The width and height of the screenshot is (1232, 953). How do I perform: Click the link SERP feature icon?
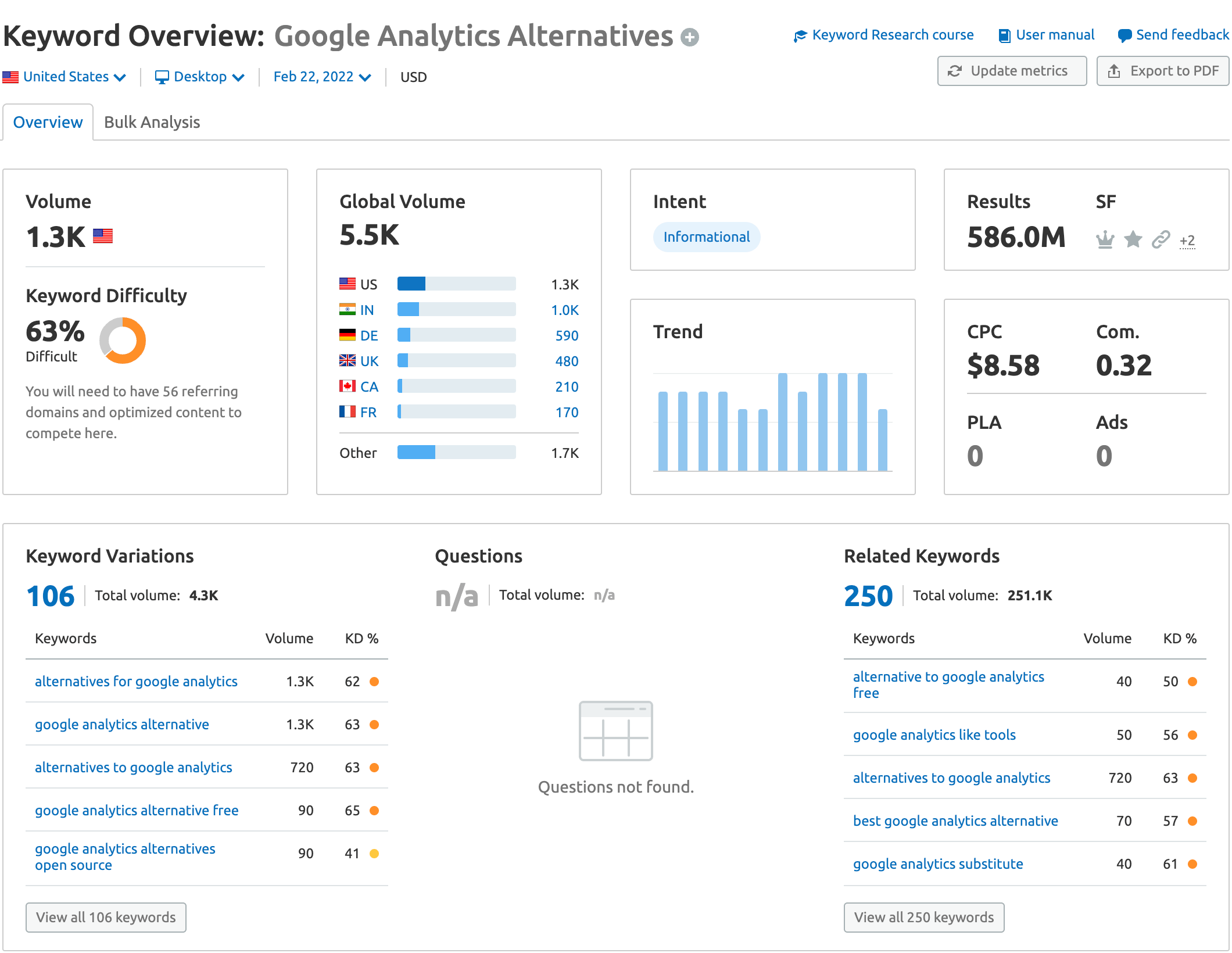coord(1161,239)
